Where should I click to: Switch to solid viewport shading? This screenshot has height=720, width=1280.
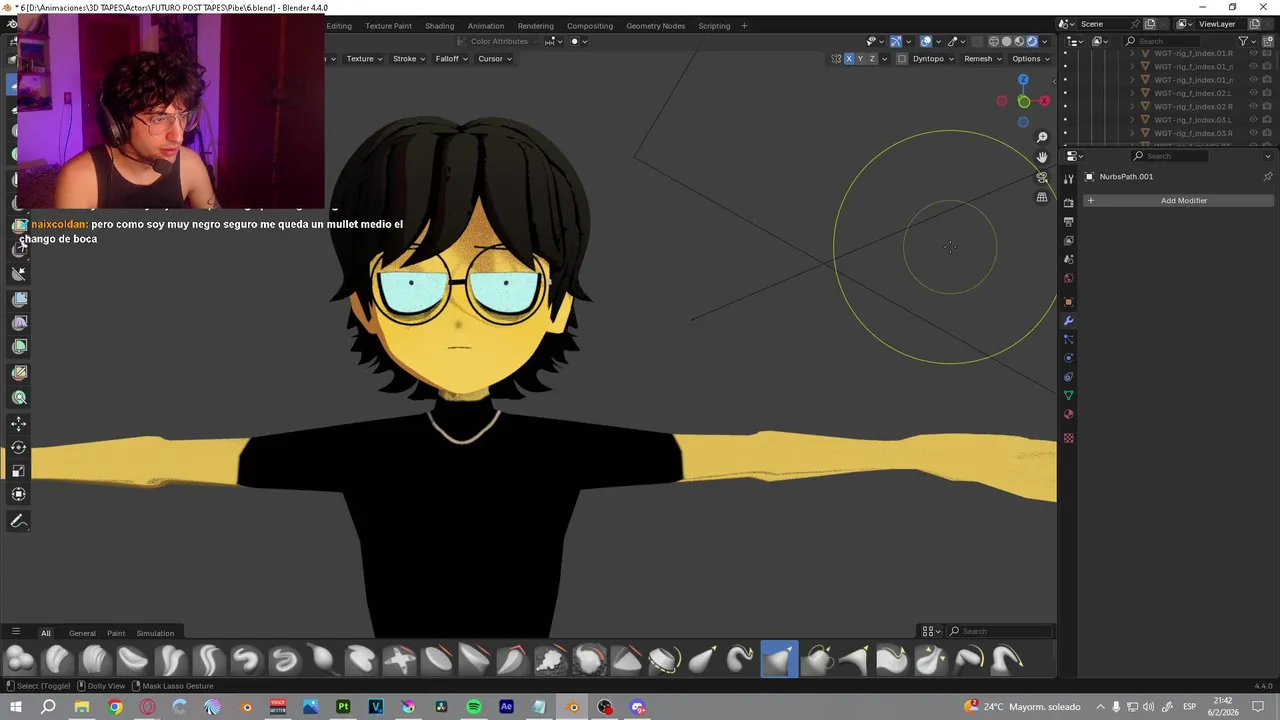[1007, 41]
